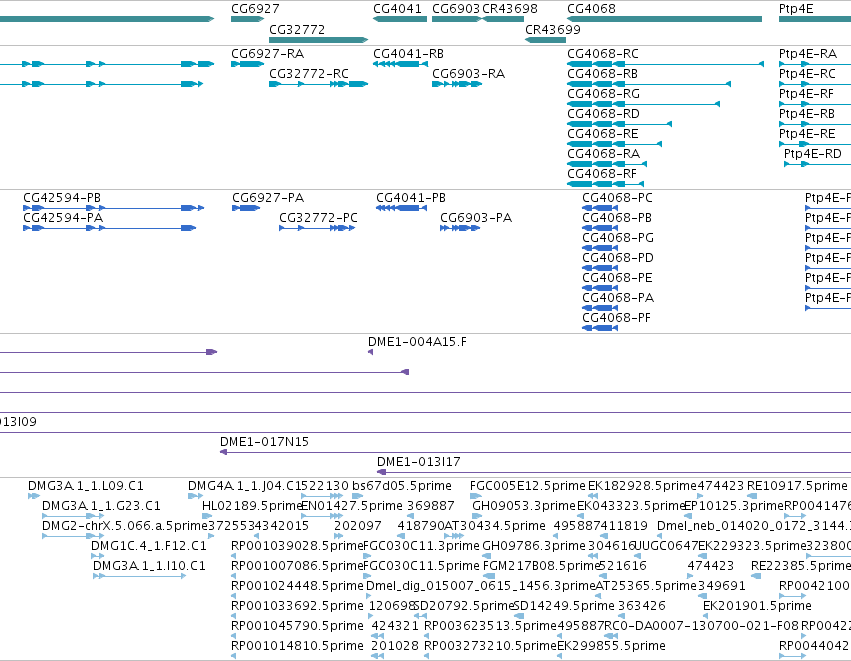This screenshot has width=851, height=661.
Task: Select EST EK182928.5prime
Action: [x=643, y=486]
